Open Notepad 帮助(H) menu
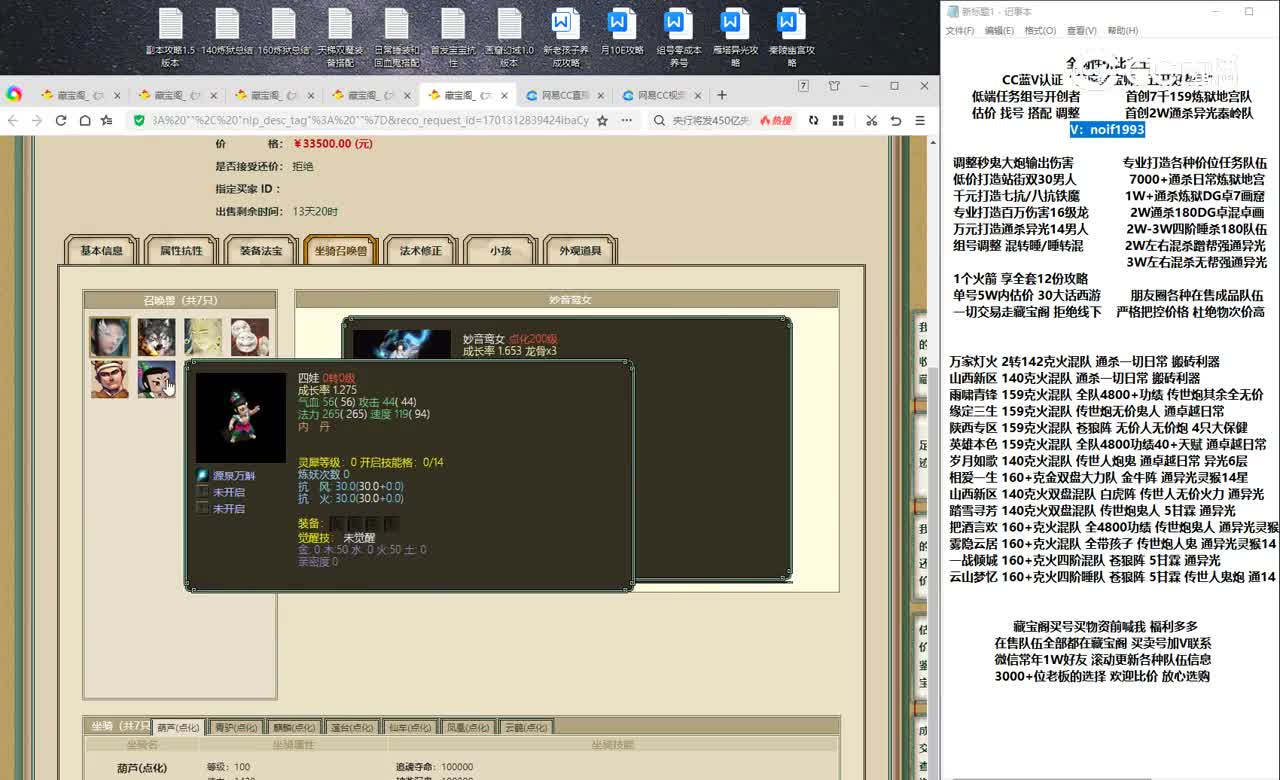This screenshot has width=1280, height=780. (x=1122, y=31)
